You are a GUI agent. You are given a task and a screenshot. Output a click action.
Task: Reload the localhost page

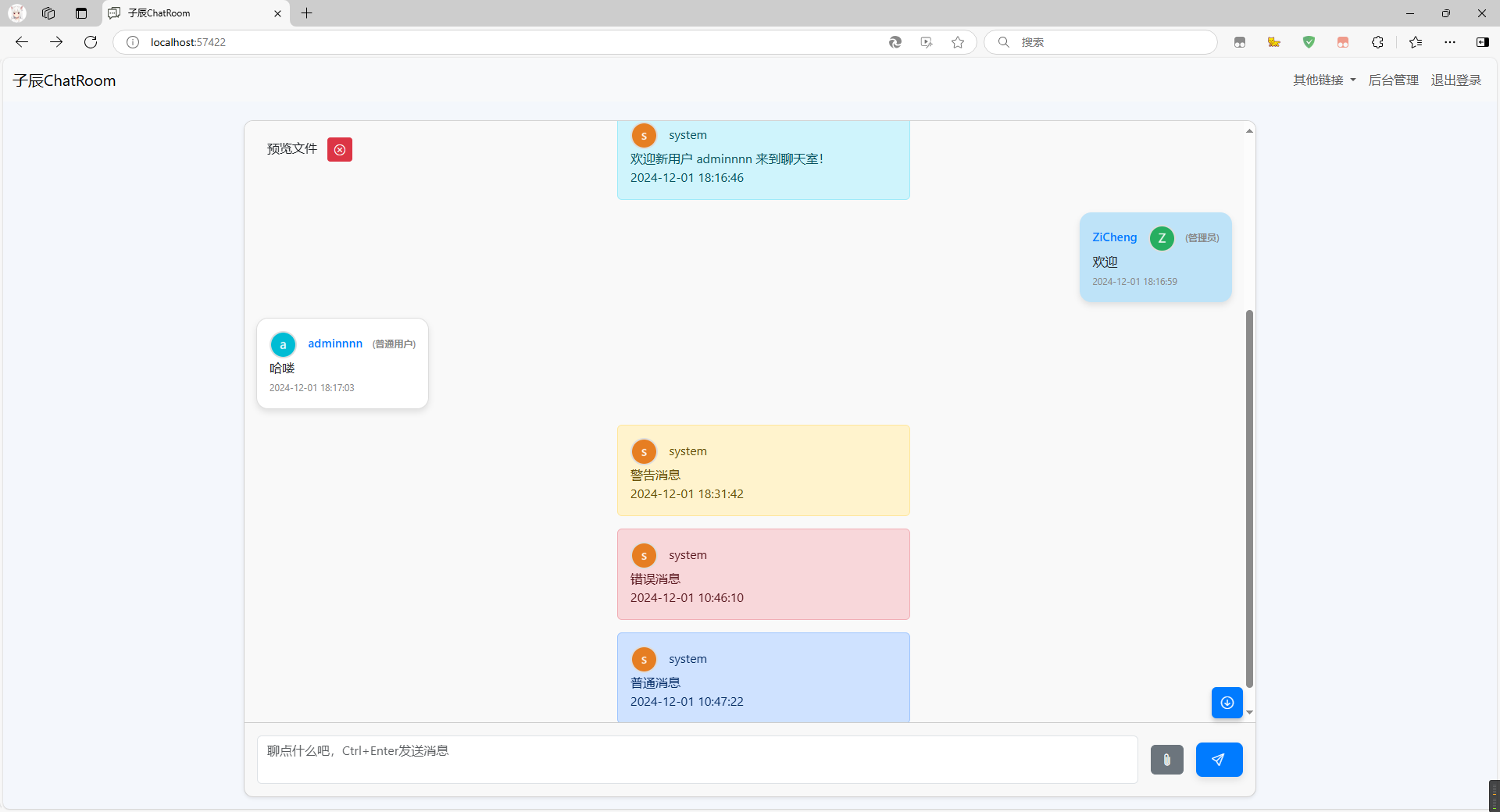[91, 42]
